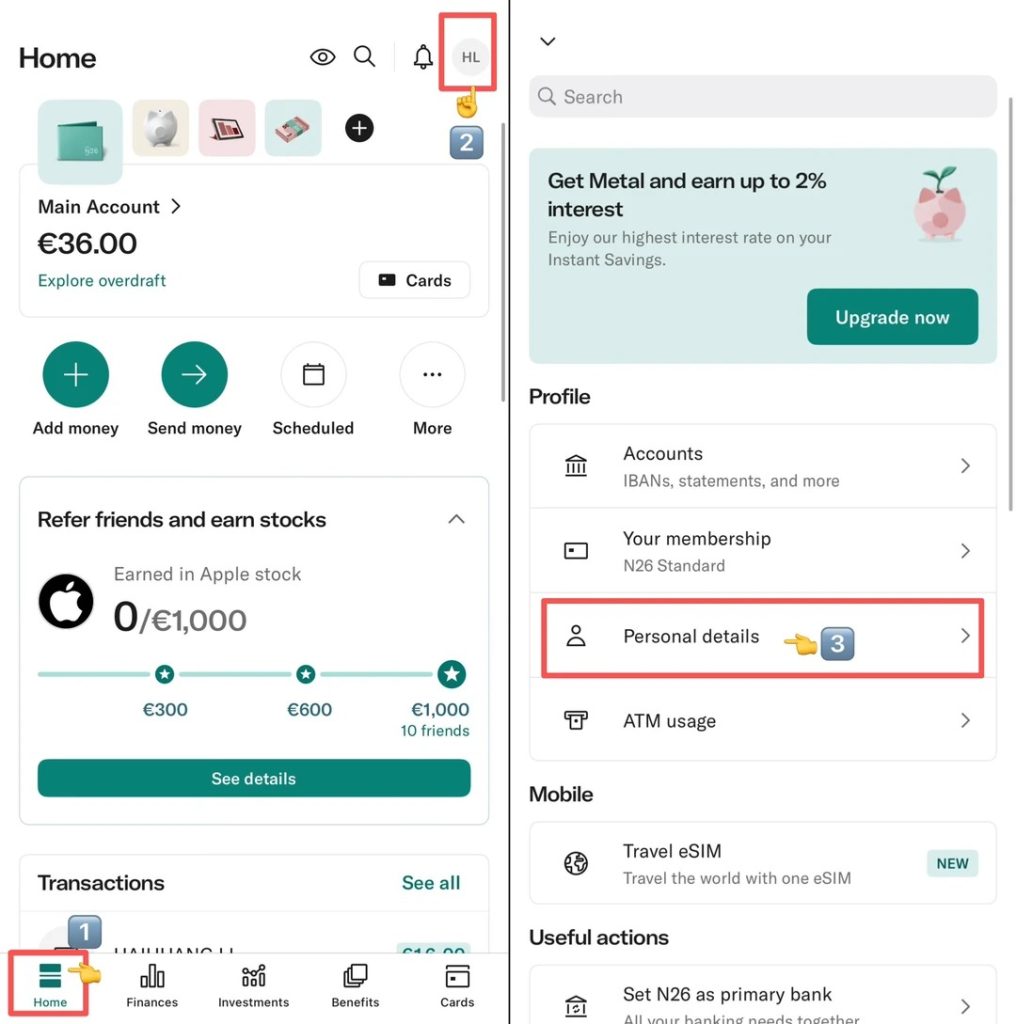Screen dimensions: 1016x1024
Task: Tap the Send money arrow icon
Action: pyautogui.click(x=194, y=375)
